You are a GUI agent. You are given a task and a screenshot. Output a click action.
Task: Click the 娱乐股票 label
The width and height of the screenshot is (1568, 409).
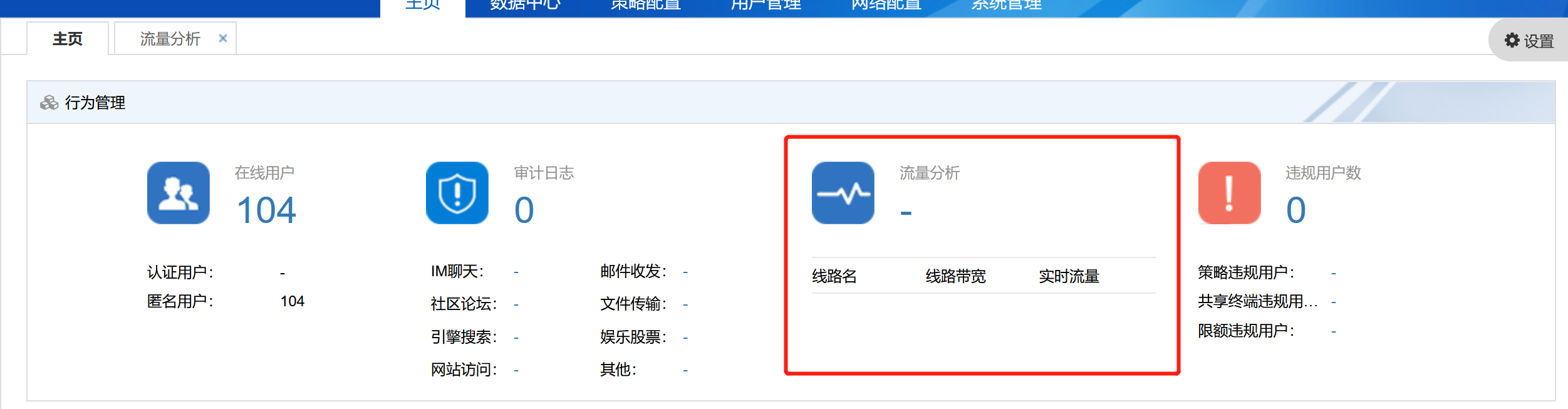pyautogui.click(x=633, y=337)
